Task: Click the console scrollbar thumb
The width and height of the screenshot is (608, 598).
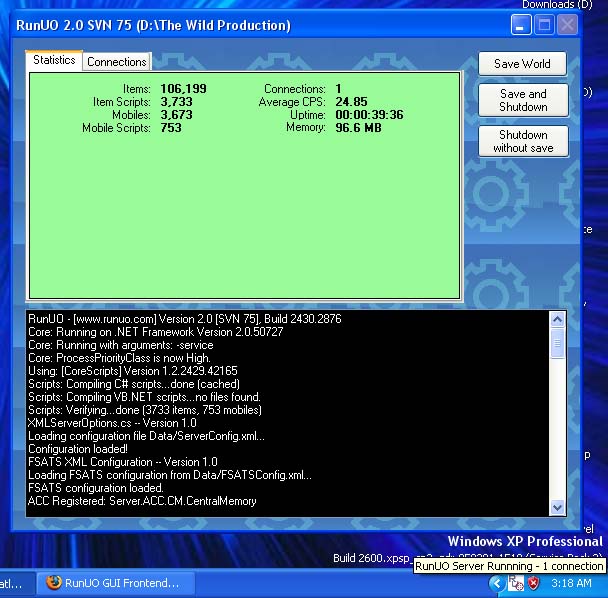Action: click(557, 344)
